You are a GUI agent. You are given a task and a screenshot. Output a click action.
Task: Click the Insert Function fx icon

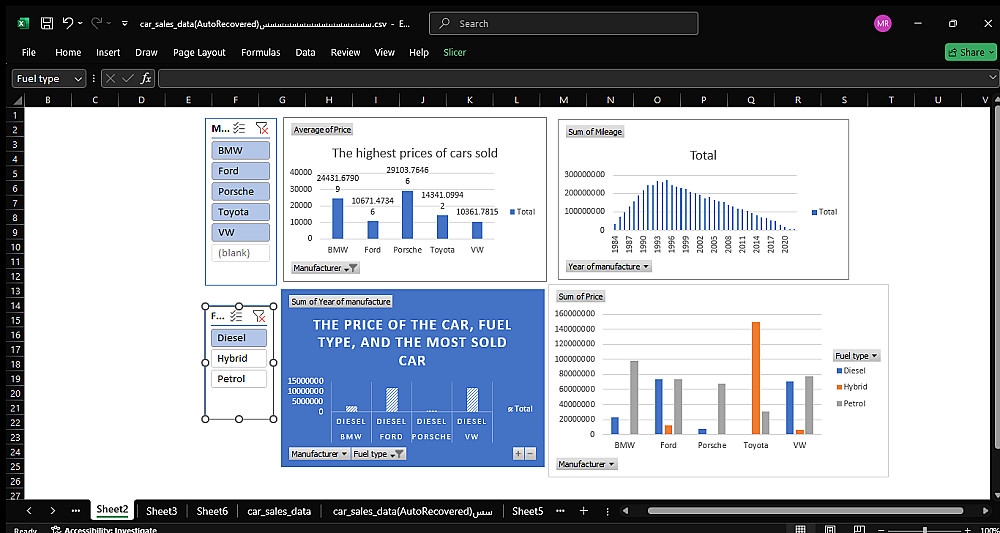click(146, 78)
